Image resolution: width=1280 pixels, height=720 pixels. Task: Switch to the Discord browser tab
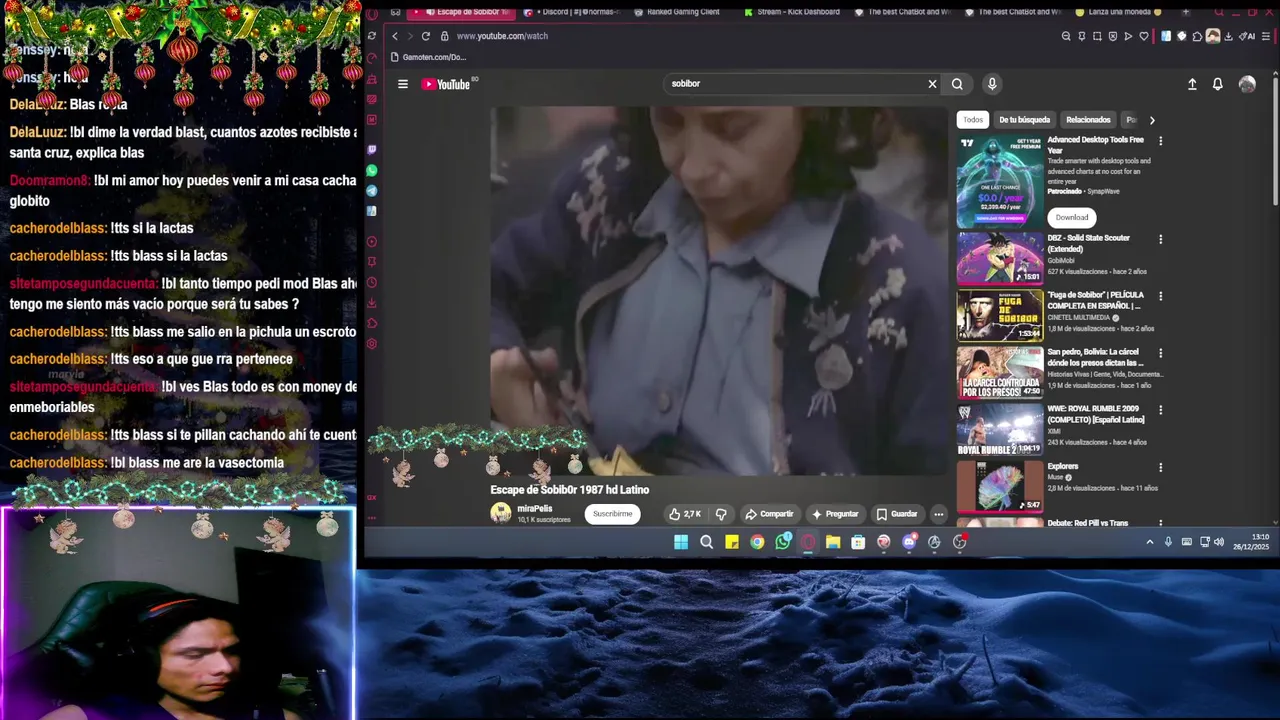[570, 12]
